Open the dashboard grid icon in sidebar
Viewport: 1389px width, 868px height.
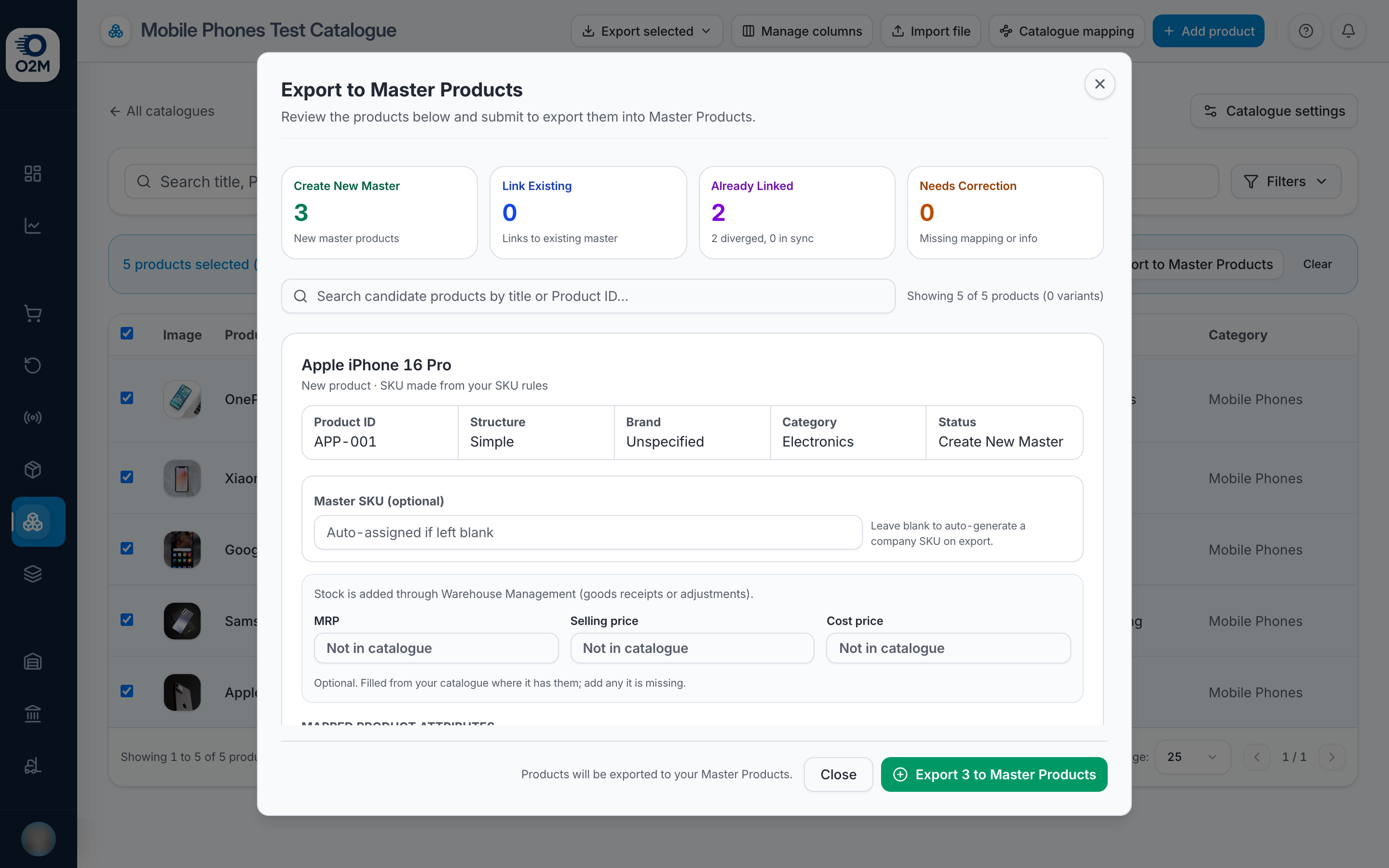click(x=33, y=174)
